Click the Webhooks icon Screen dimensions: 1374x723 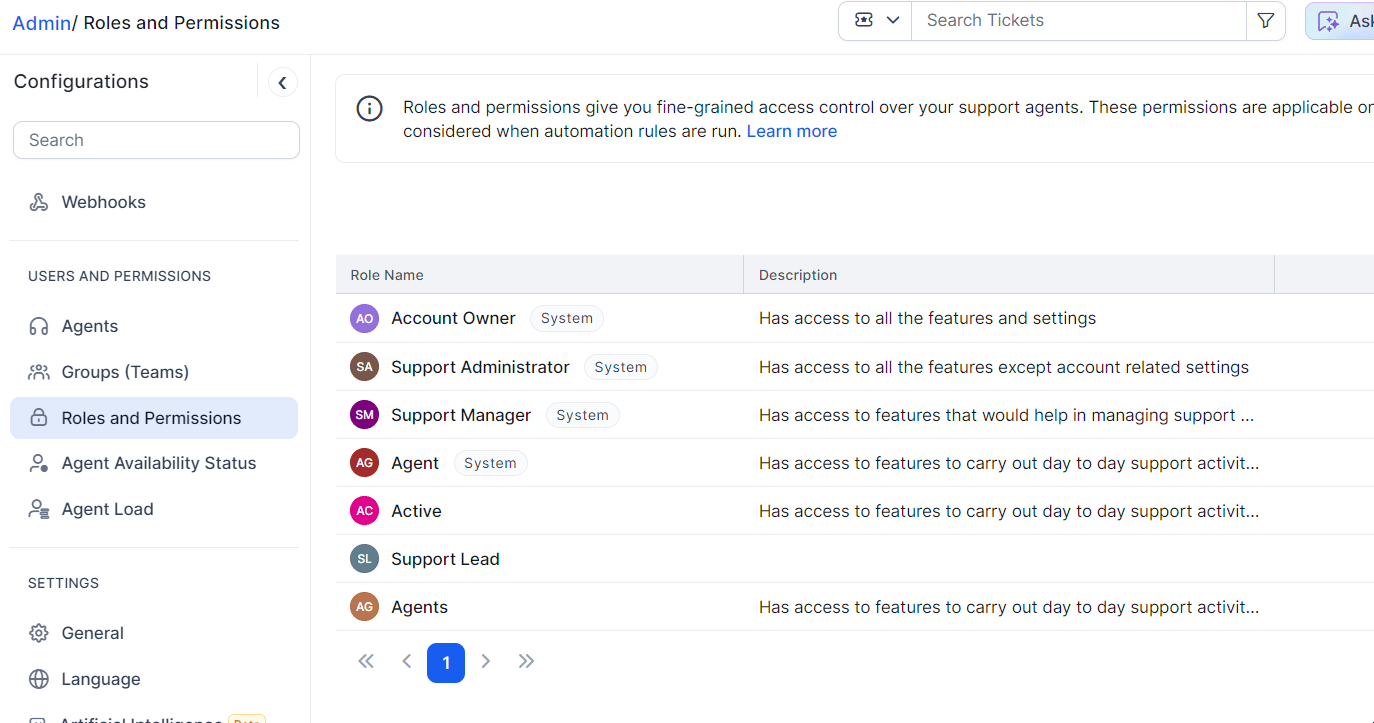(x=39, y=202)
